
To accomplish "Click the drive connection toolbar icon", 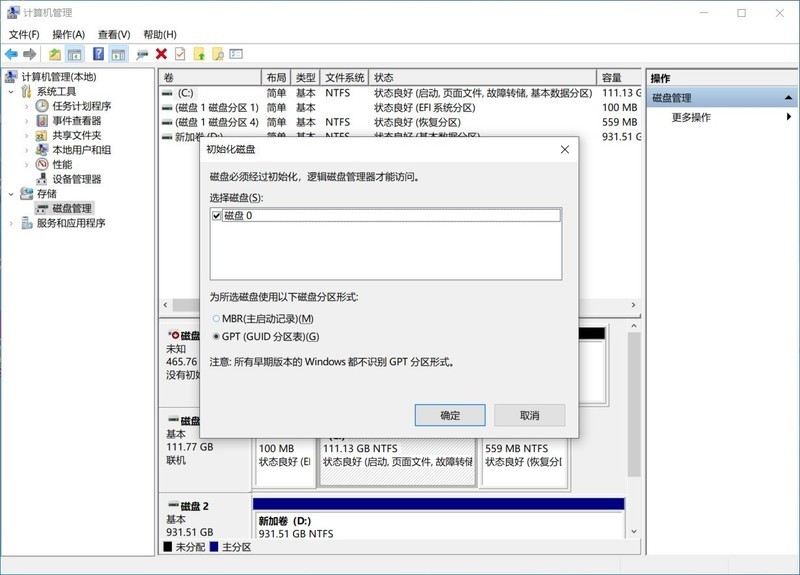I will pyautogui.click(x=142, y=54).
